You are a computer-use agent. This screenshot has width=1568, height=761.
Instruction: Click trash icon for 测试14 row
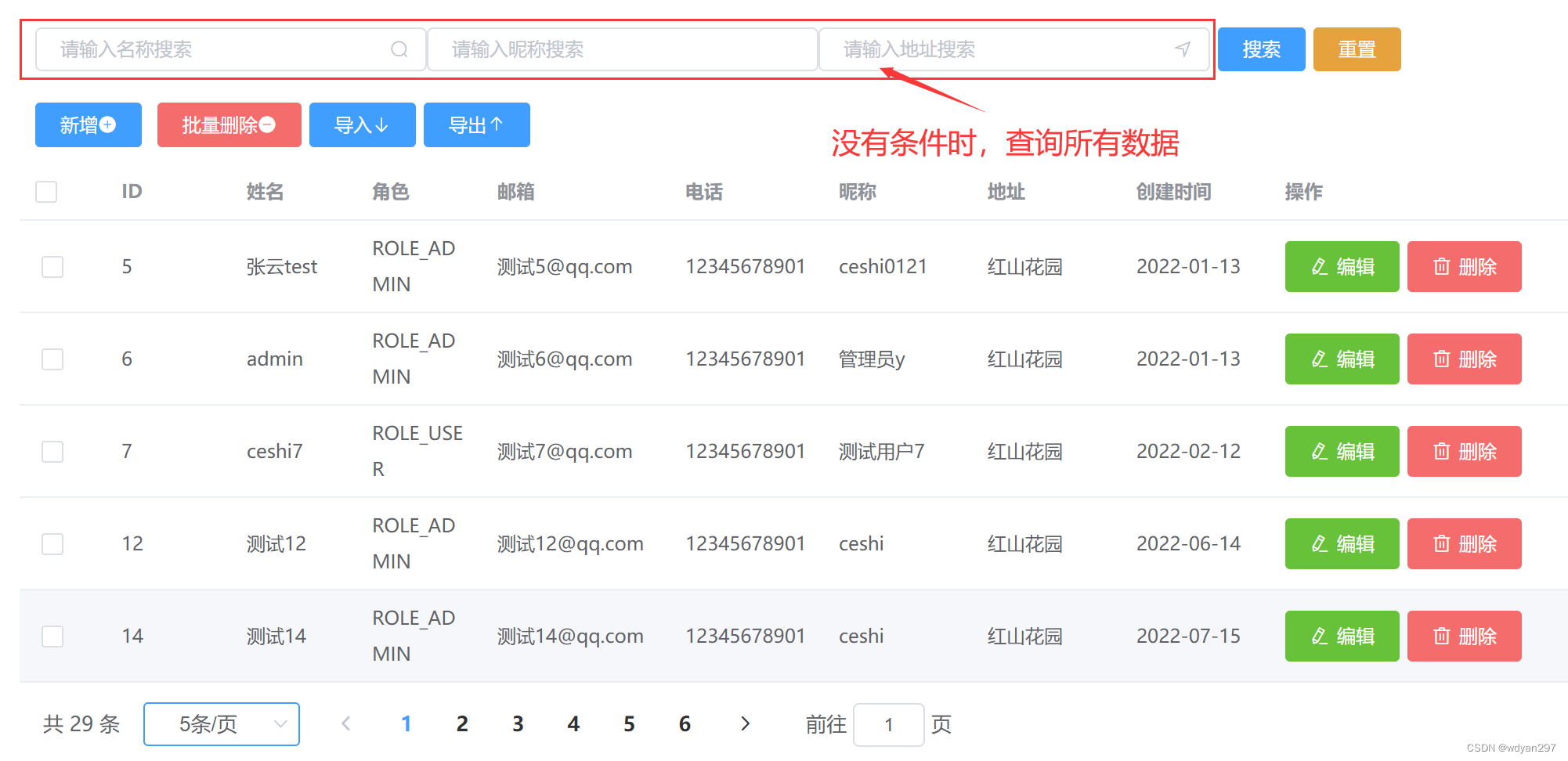point(1441,637)
